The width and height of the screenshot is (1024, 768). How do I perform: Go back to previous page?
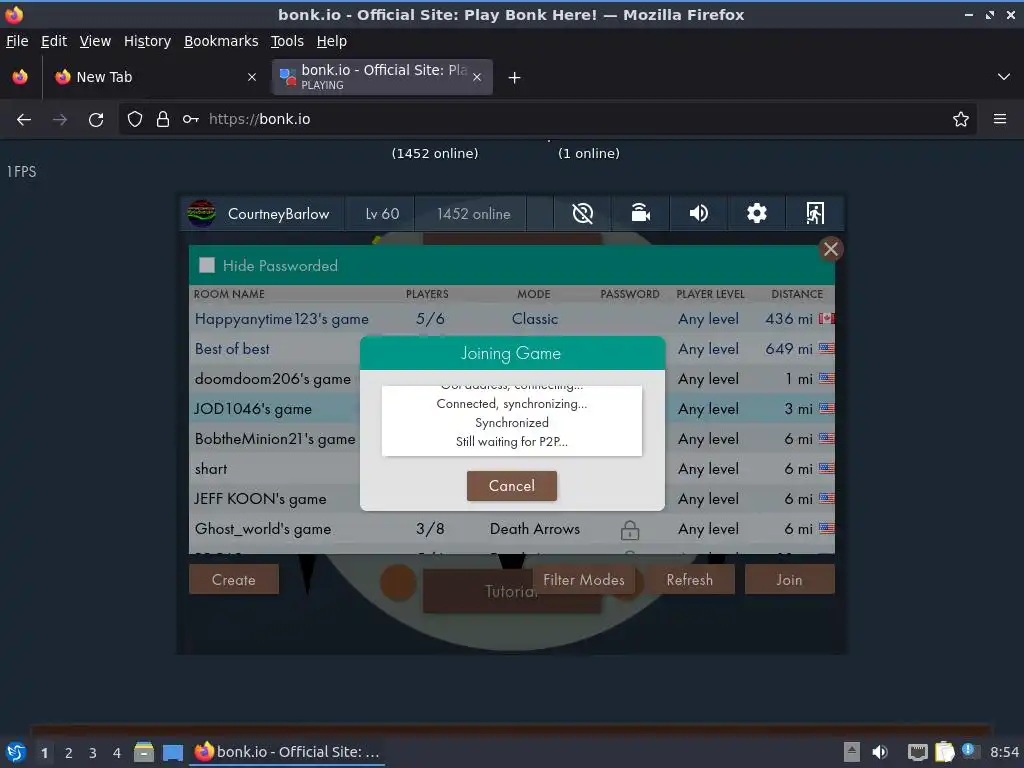pyautogui.click(x=24, y=120)
